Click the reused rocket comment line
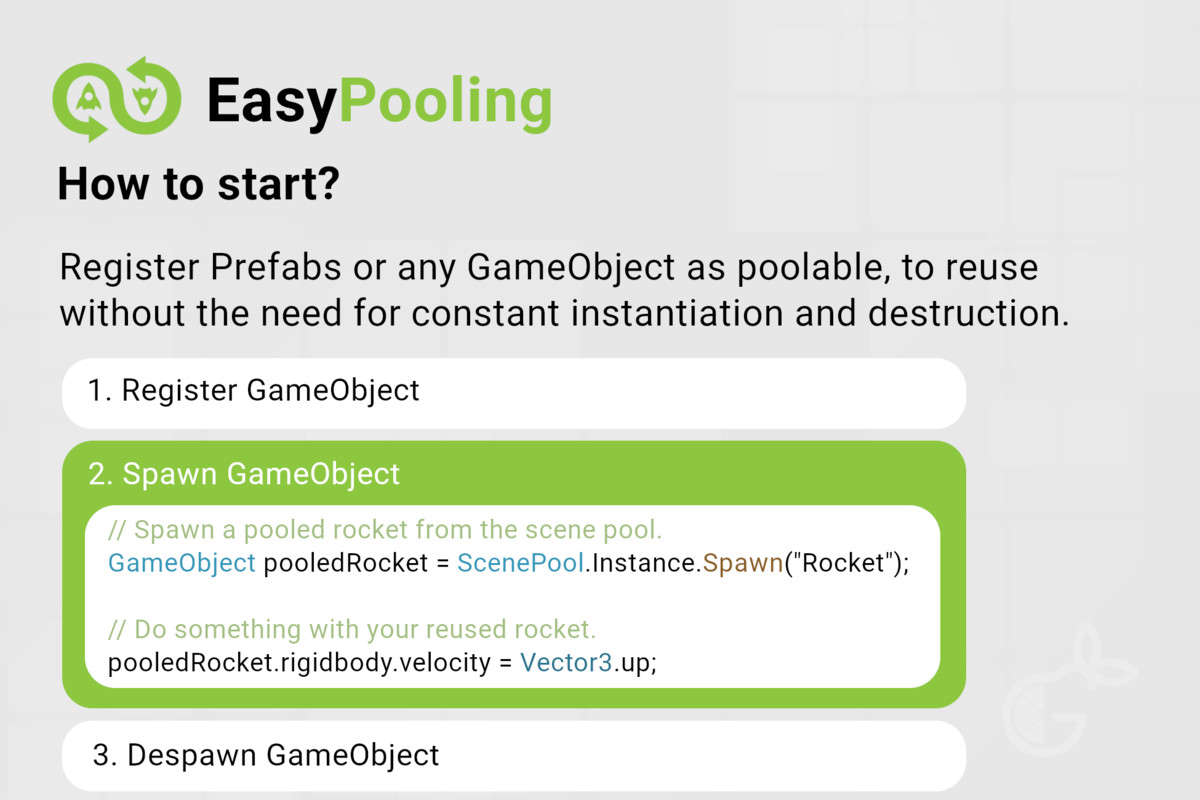The width and height of the screenshot is (1200, 800). [x=352, y=629]
